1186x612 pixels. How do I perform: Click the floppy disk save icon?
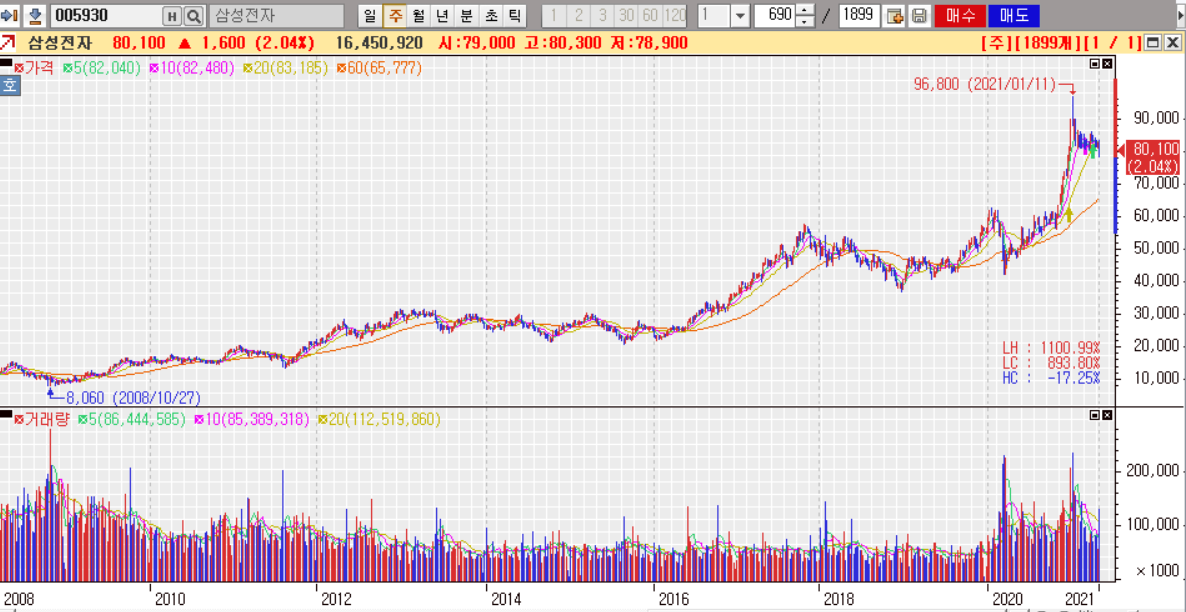(918, 15)
